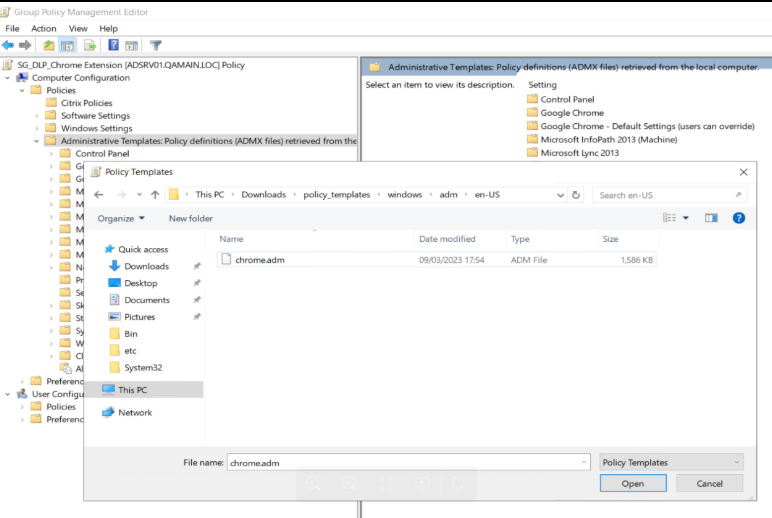This screenshot has width=772, height=518.
Task: Open the view options dropdown arrow
Action: click(685, 218)
